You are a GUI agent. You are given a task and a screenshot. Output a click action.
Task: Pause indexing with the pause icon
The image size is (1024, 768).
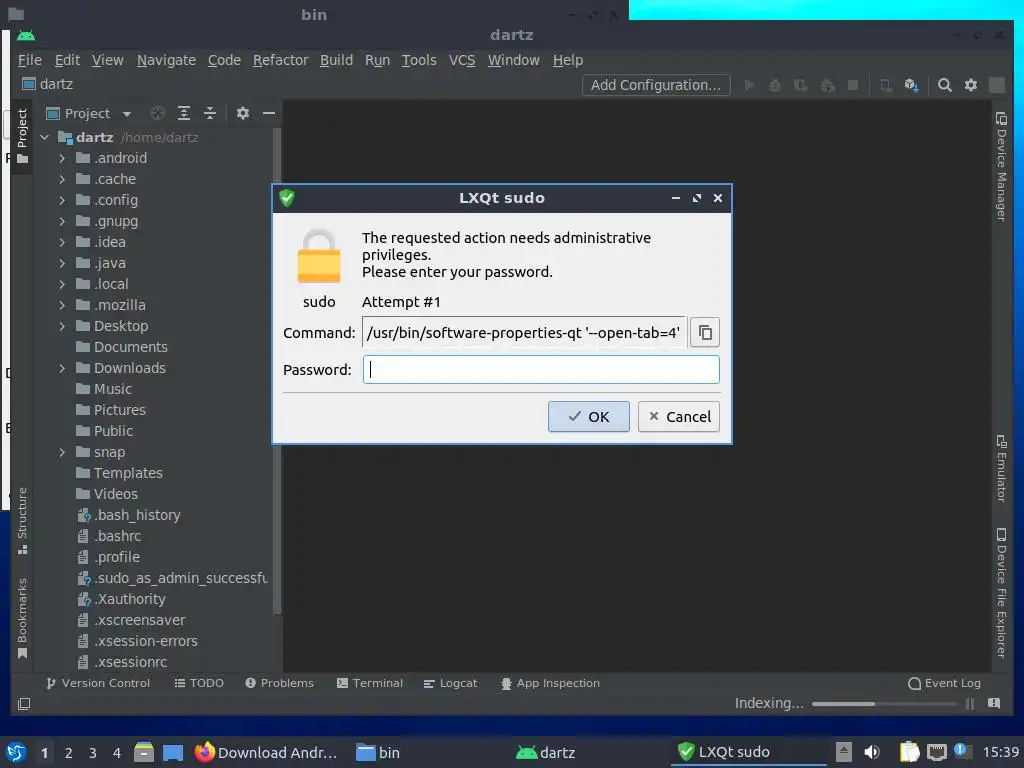point(970,703)
